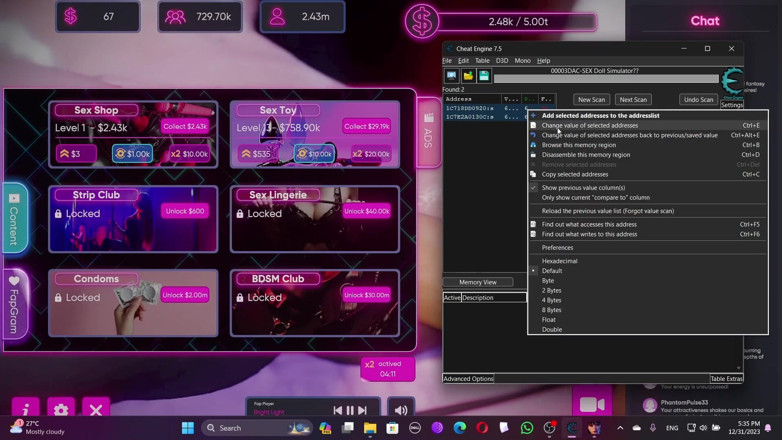Click the large dollar goal icon

pos(422,22)
